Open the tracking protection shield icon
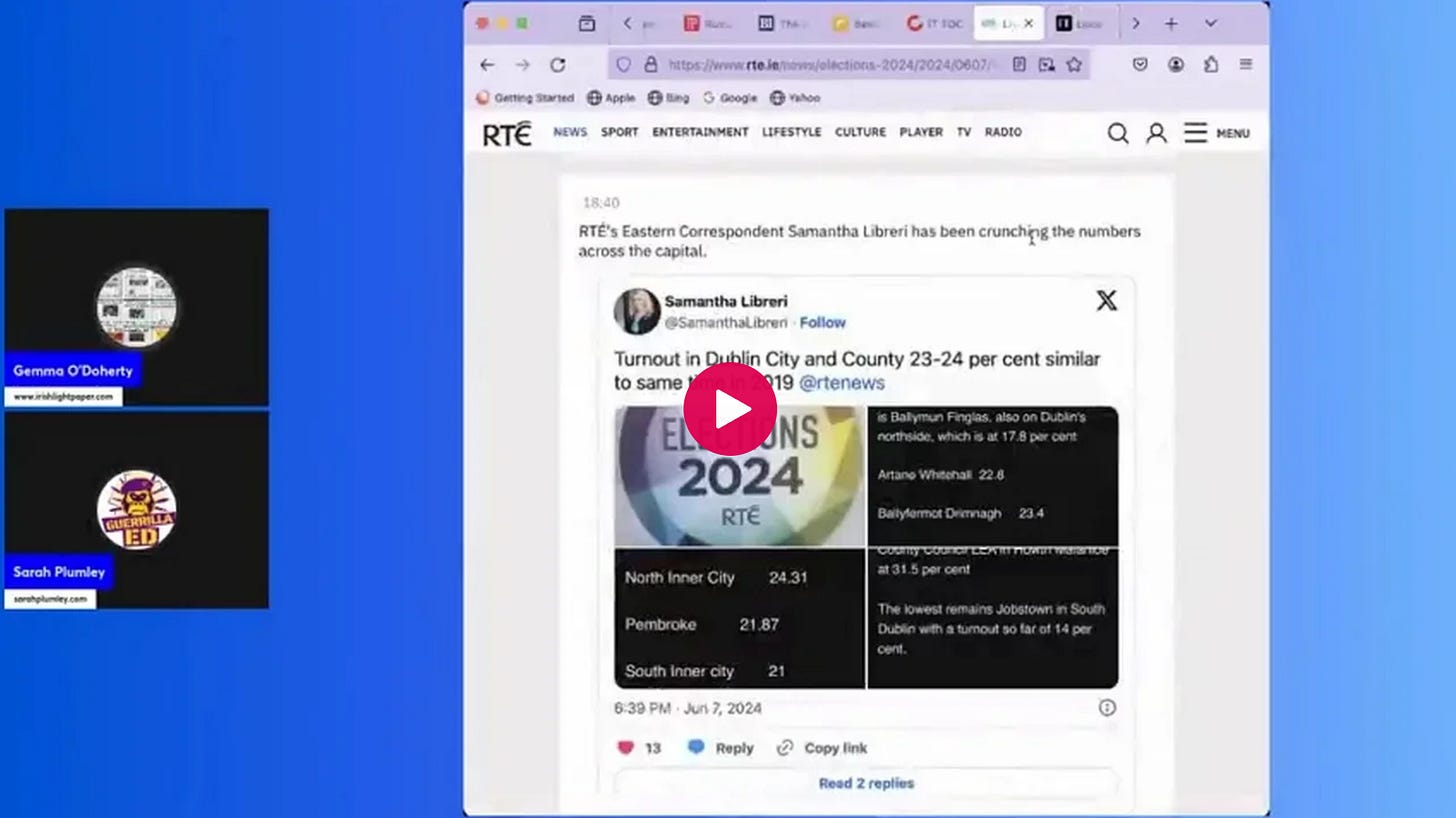Viewport: 1456px width, 818px height. tap(623, 65)
